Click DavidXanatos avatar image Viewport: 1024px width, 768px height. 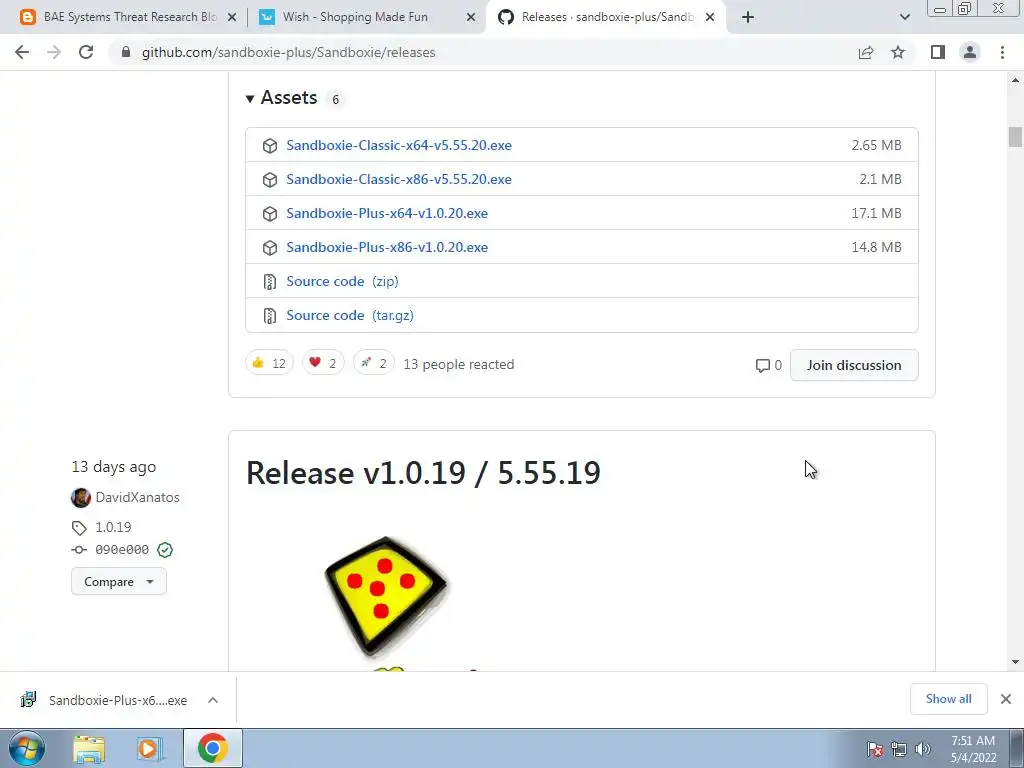81,498
